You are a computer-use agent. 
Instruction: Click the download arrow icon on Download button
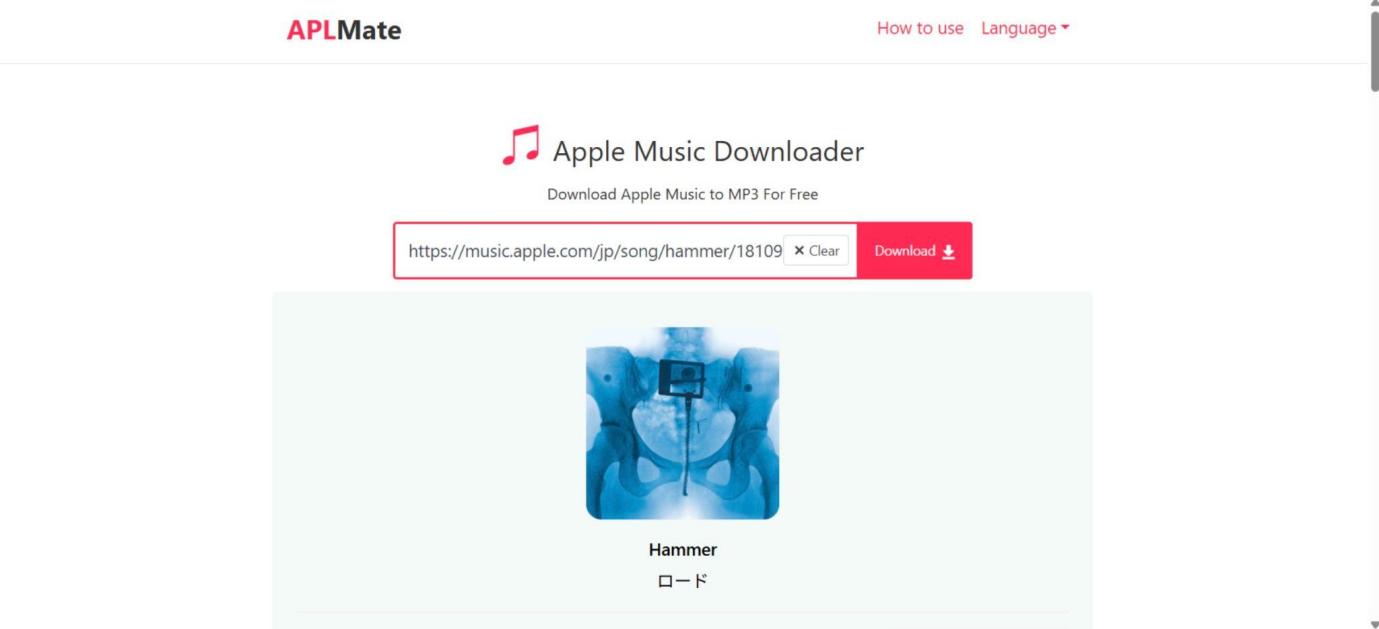948,252
